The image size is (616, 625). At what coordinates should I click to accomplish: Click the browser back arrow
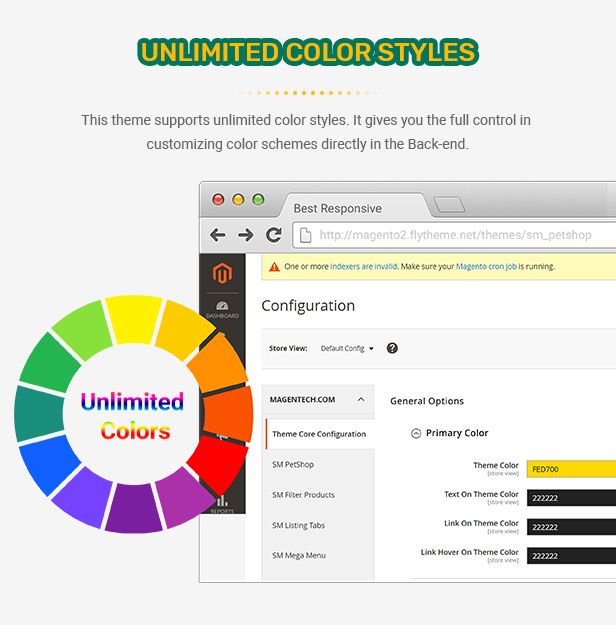(218, 235)
